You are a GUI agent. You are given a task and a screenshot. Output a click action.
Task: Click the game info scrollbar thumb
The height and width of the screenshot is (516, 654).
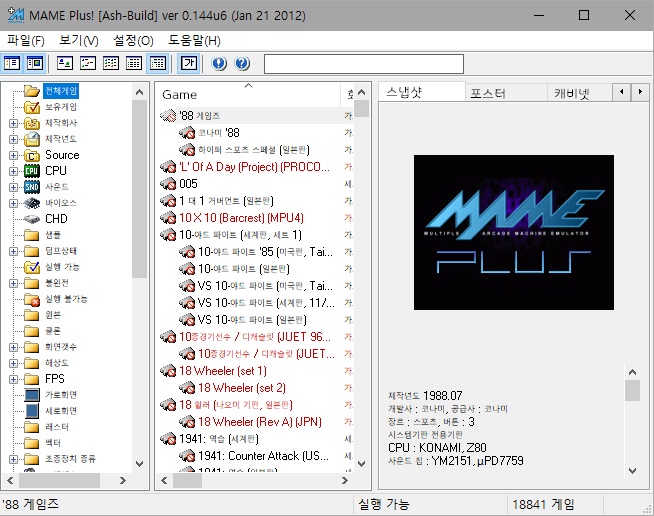coord(632,390)
